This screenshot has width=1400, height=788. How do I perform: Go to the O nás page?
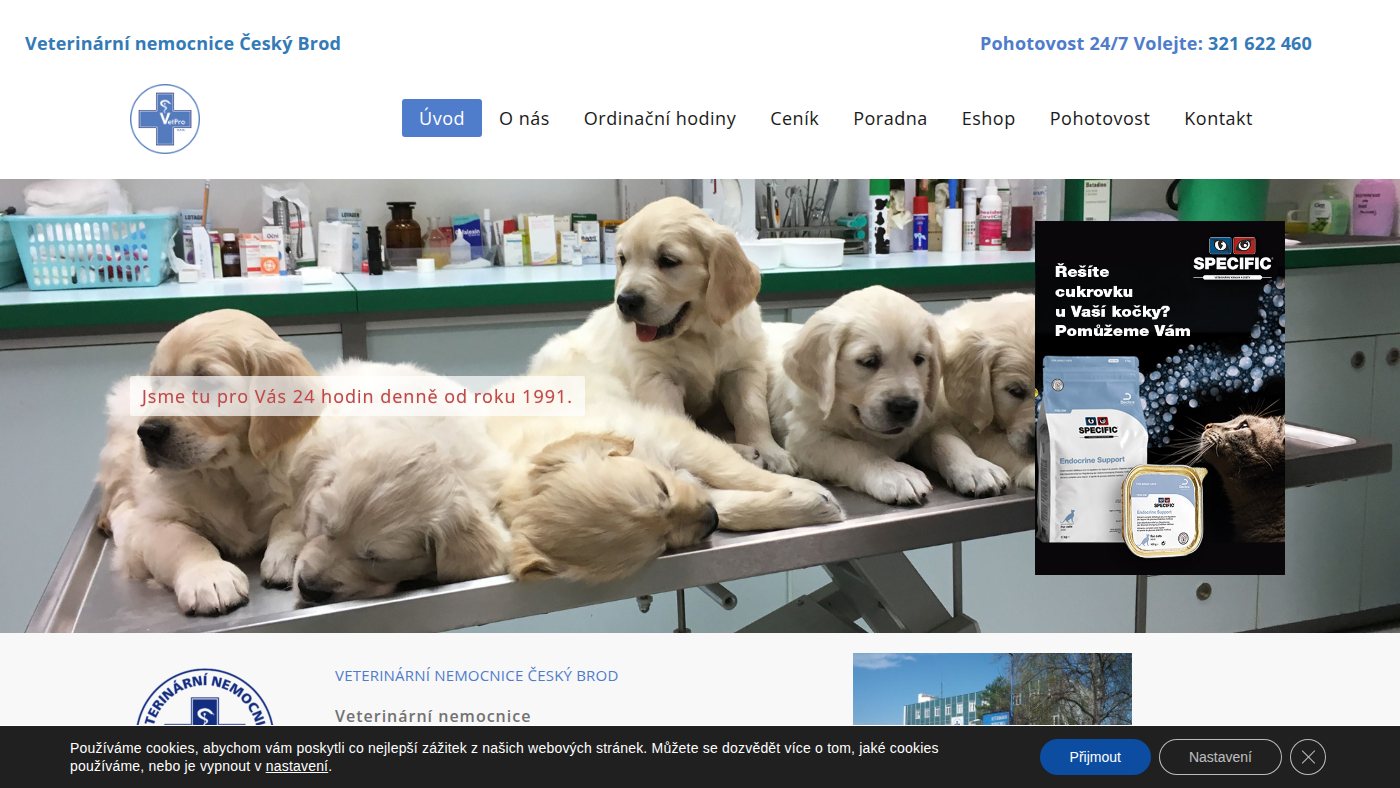point(524,118)
